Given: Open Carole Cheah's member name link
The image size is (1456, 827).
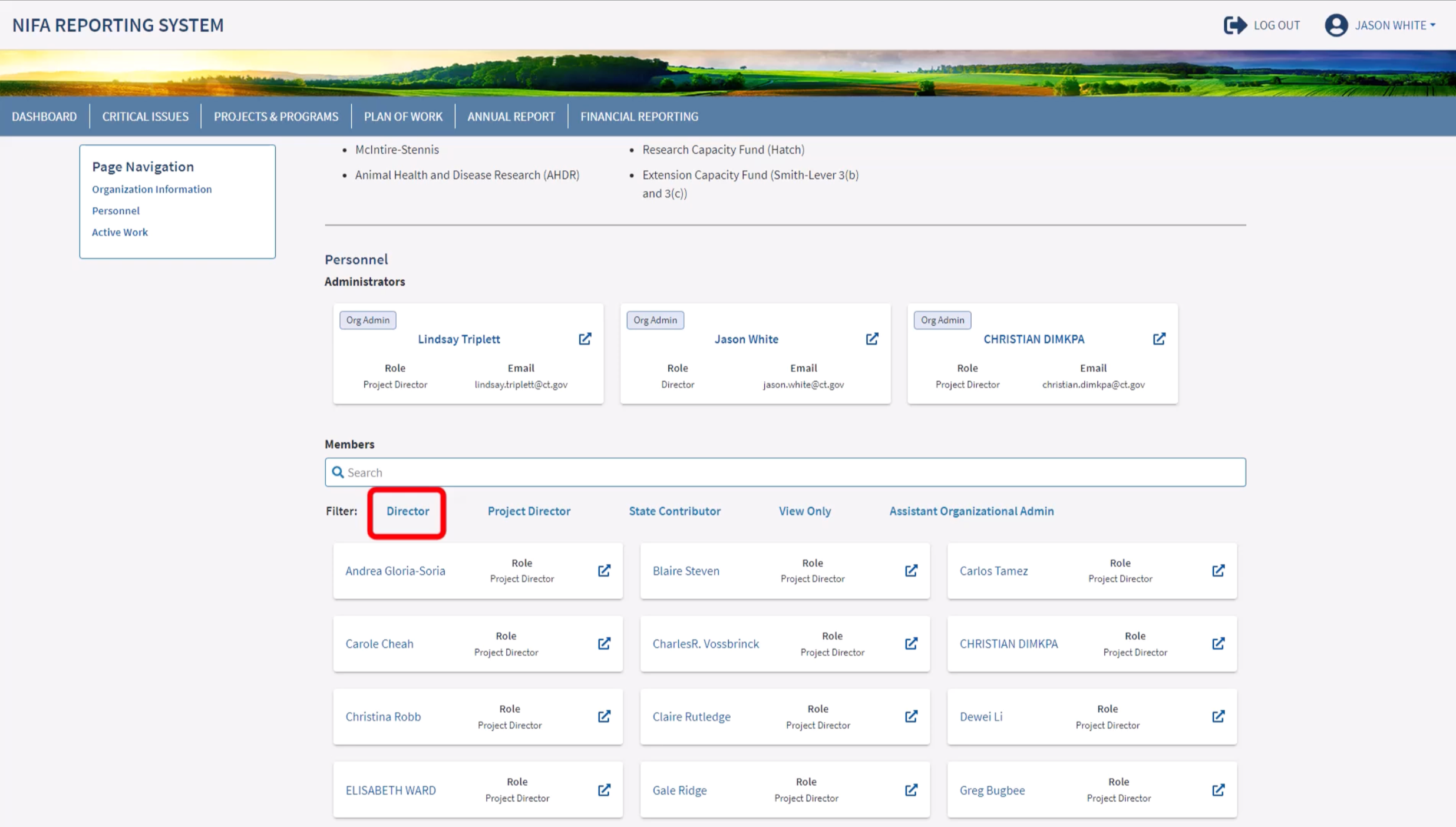Looking at the screenshot, I should click(x=379, y=644).
